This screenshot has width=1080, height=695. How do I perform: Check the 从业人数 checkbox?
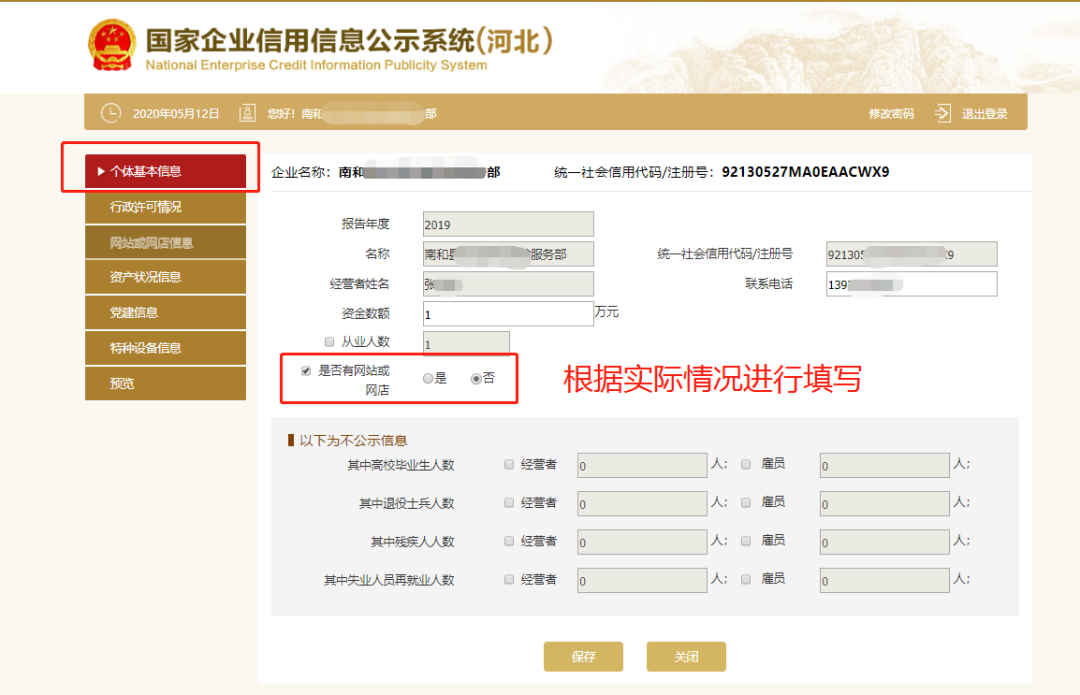329,341
